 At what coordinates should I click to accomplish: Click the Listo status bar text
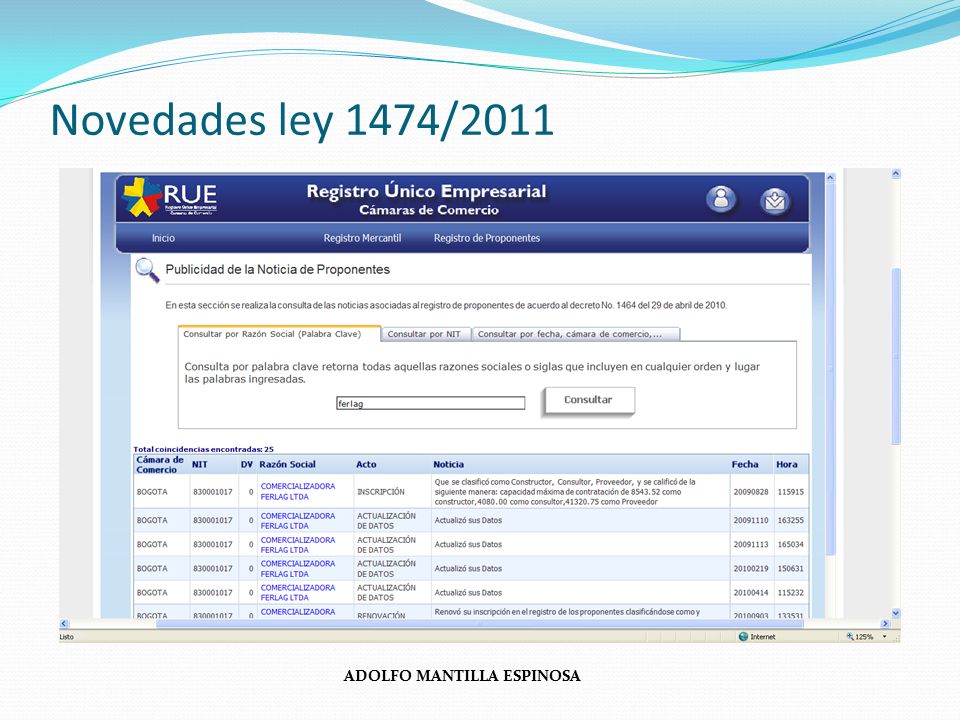point(66,637)
